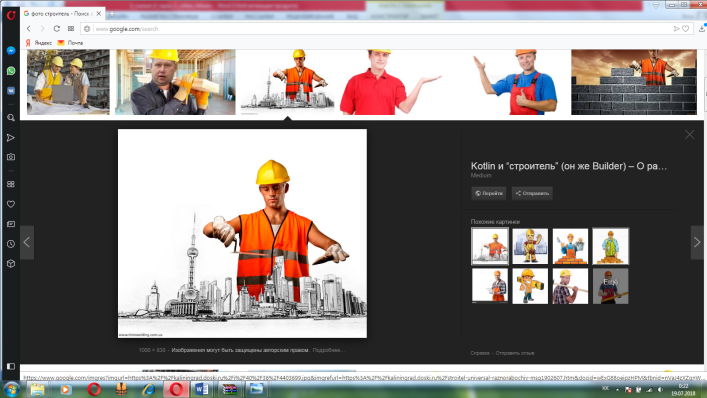Open WhatsApp in the Opera sidebar
This screenshot has height=398, width=707.
point(11,71)
